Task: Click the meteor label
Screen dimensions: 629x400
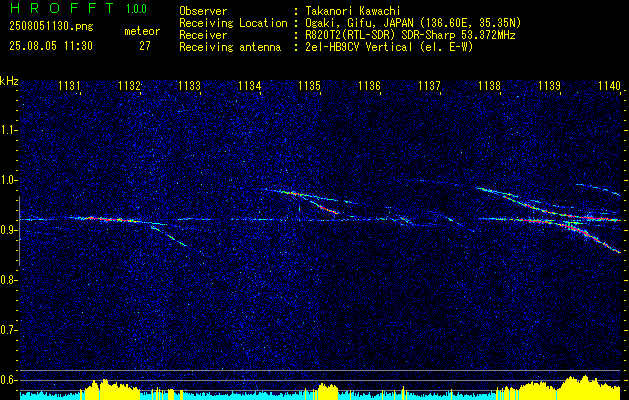Action: click(x=142, y=31)
